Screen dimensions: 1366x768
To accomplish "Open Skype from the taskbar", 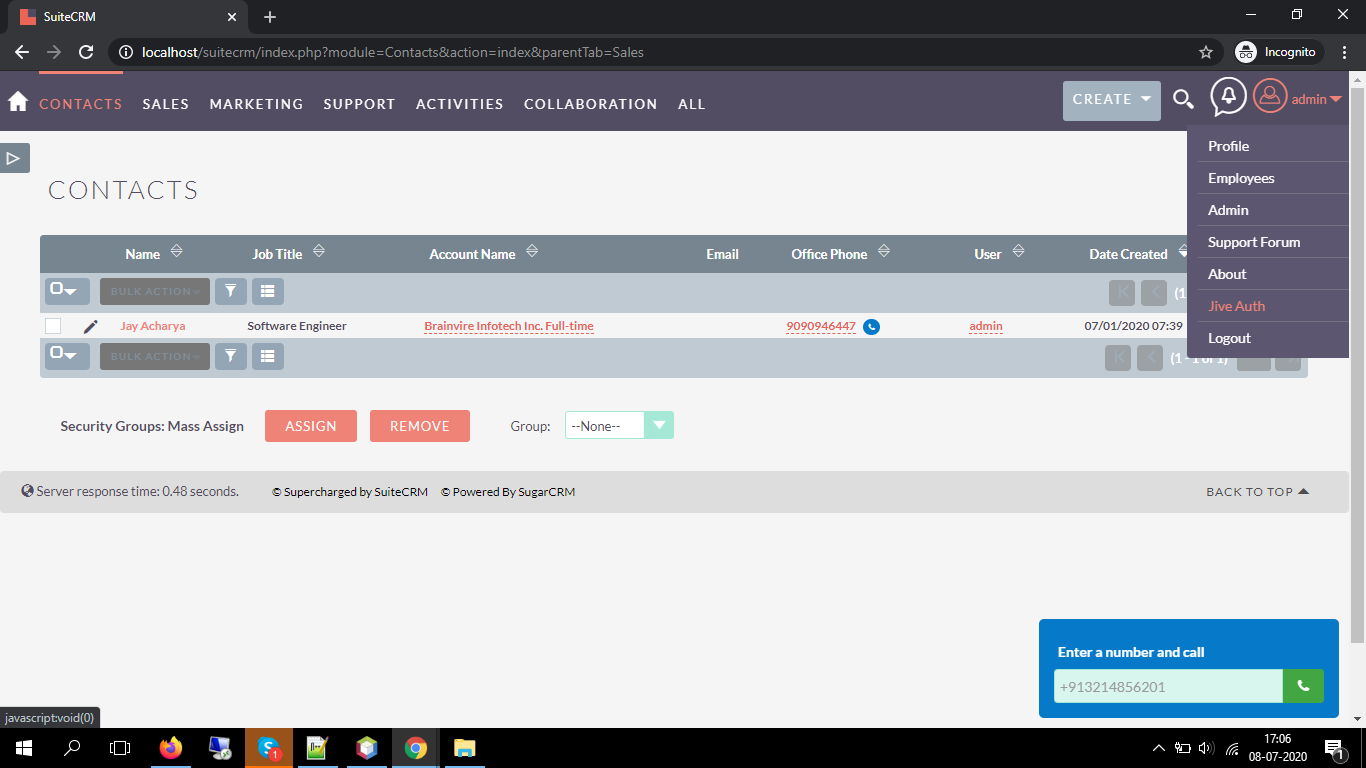I will click(x=269, y=748).
